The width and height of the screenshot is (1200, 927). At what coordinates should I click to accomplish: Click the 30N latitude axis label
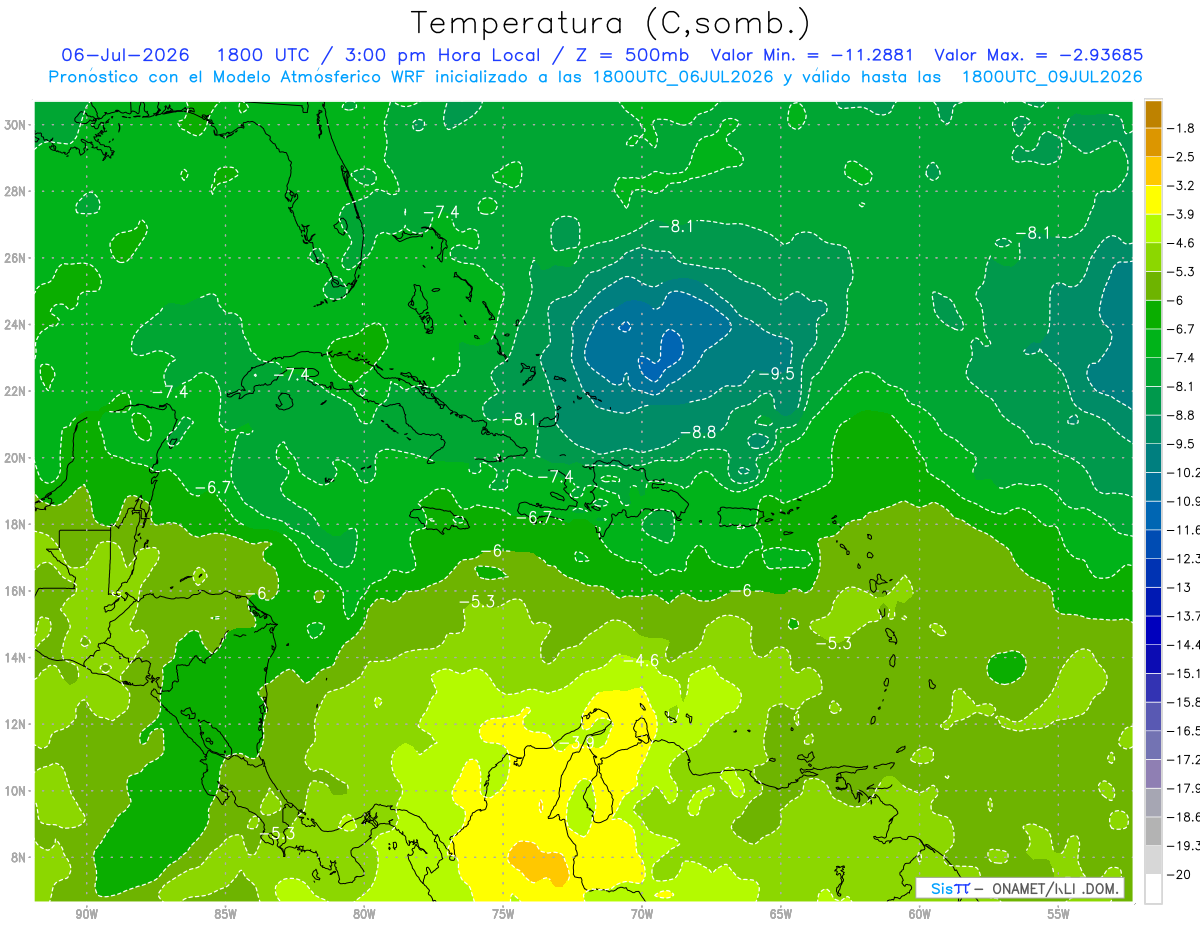tap(17, 125)
